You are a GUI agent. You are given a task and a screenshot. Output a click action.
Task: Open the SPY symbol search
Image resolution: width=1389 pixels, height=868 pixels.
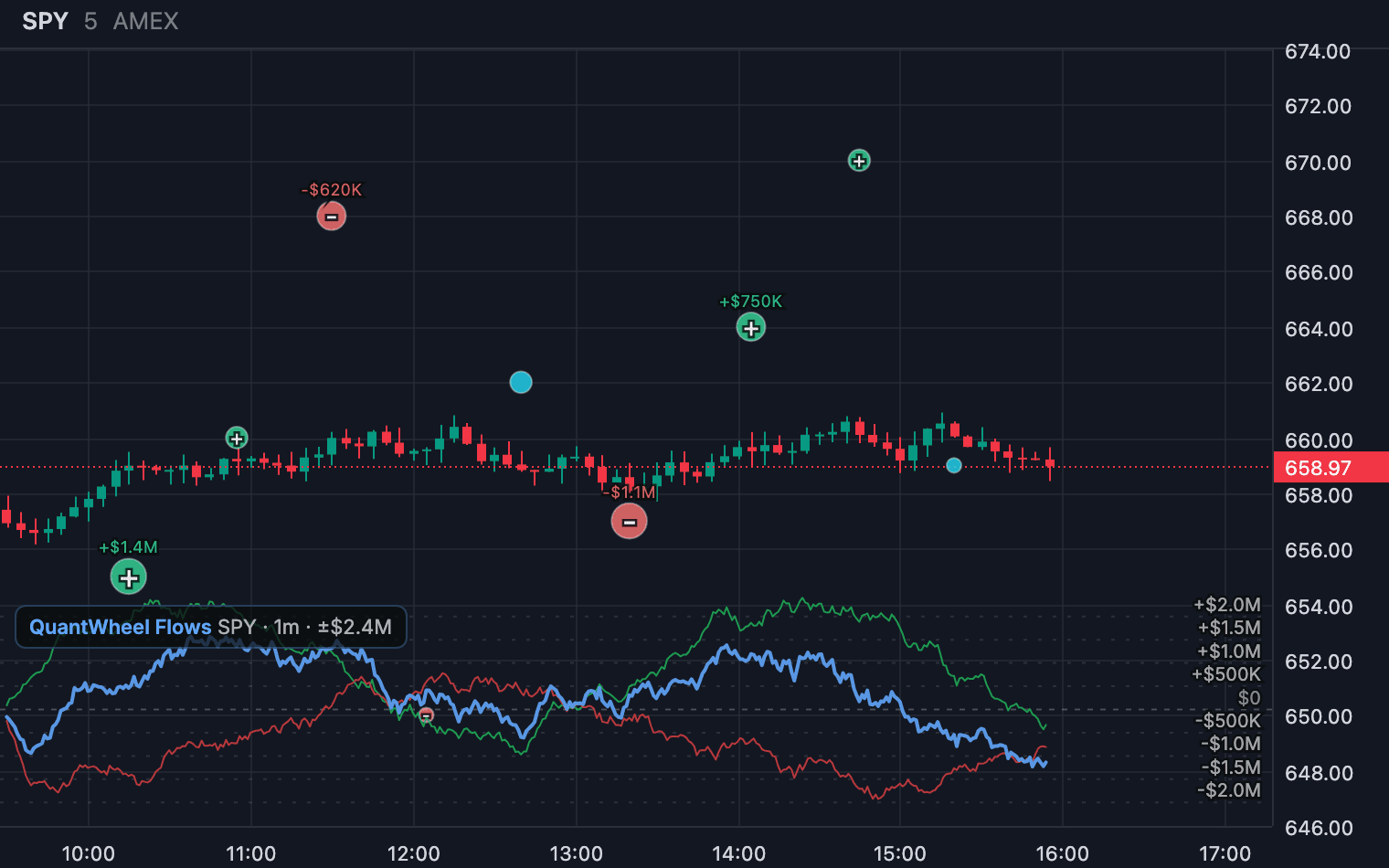(45, 21)
